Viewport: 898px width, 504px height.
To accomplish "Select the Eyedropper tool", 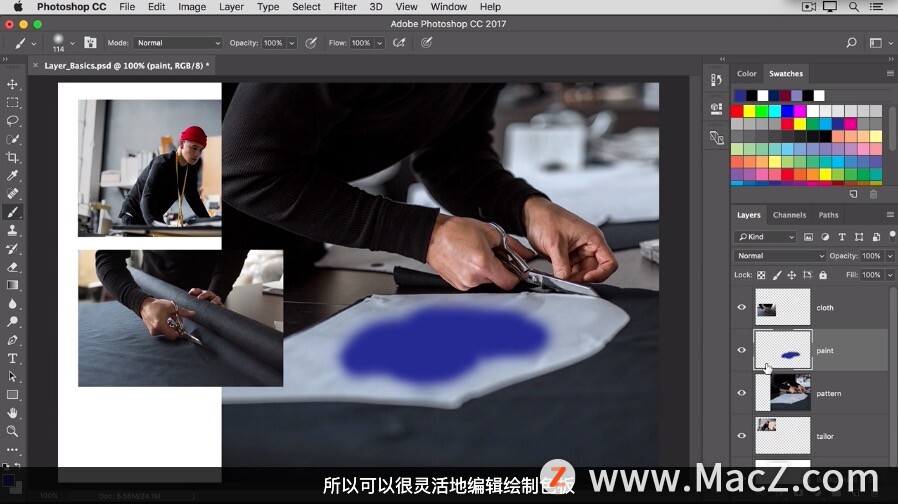I will click(12, 175).
